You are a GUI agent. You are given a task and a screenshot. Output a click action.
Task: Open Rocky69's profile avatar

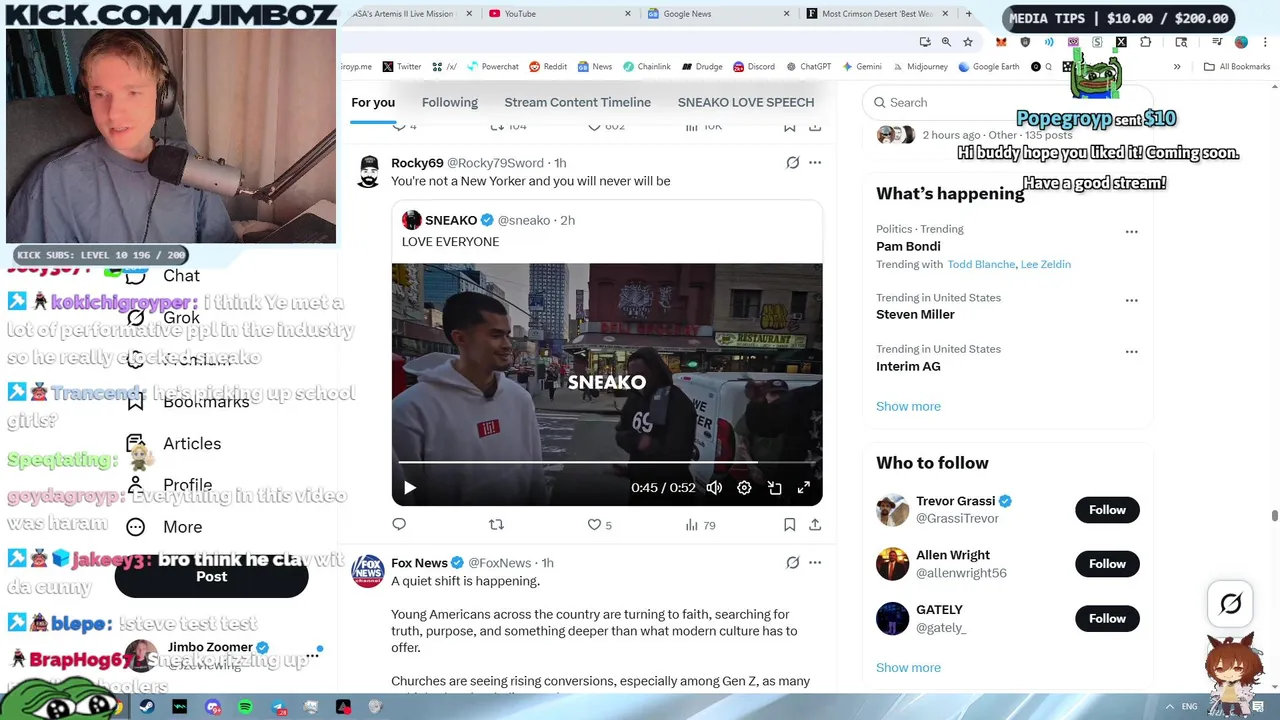coord(369,172)
